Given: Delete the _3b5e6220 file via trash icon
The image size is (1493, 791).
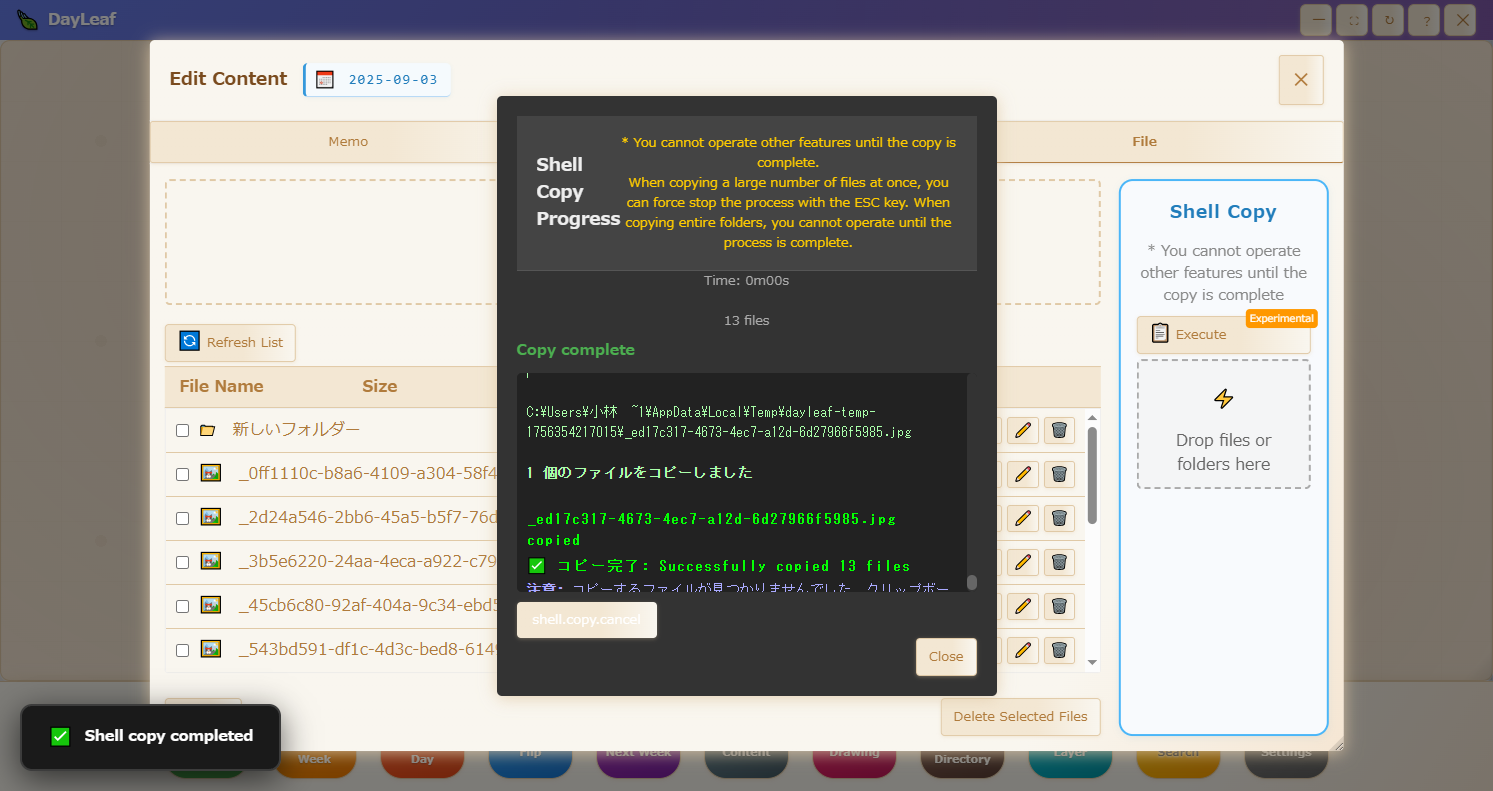Looking at the screenshot, I should tap(1059, 562).
